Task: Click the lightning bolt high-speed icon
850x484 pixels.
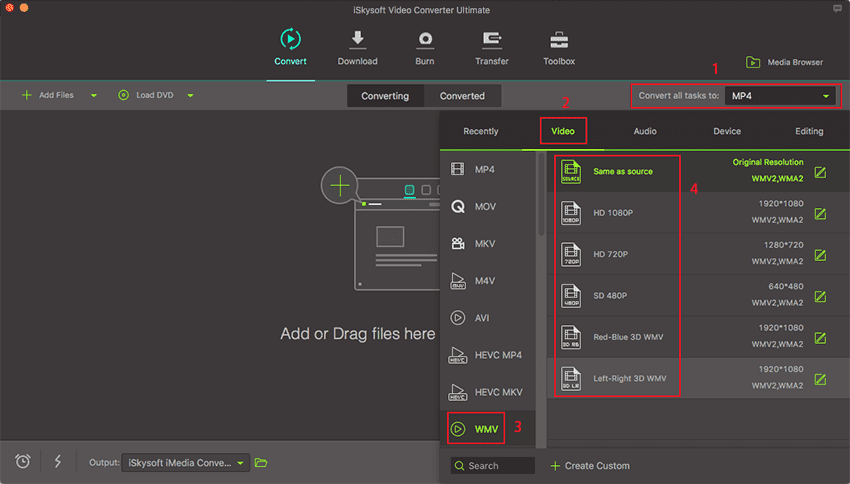Action: 57,461
